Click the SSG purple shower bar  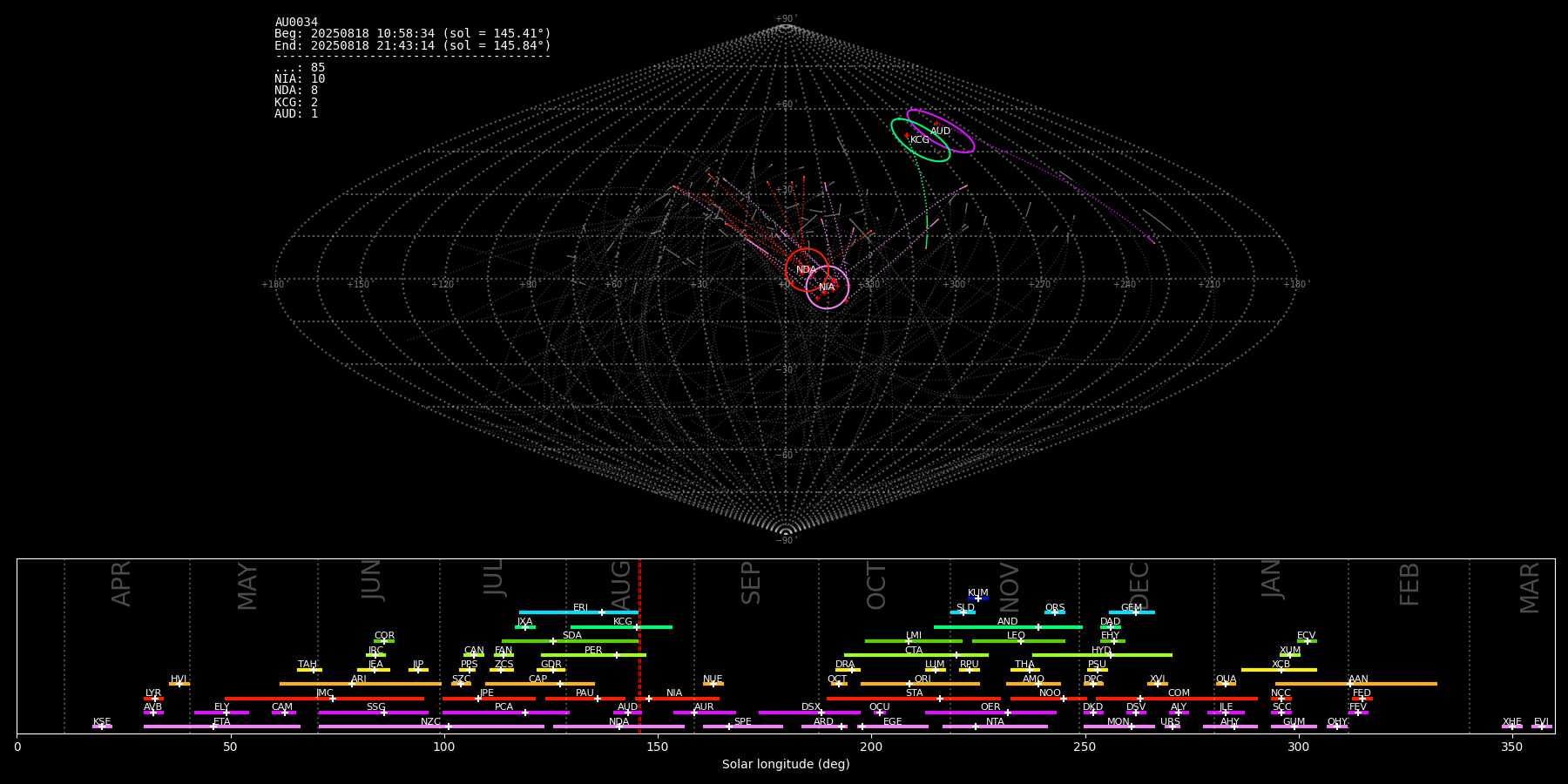click(373, 713)
